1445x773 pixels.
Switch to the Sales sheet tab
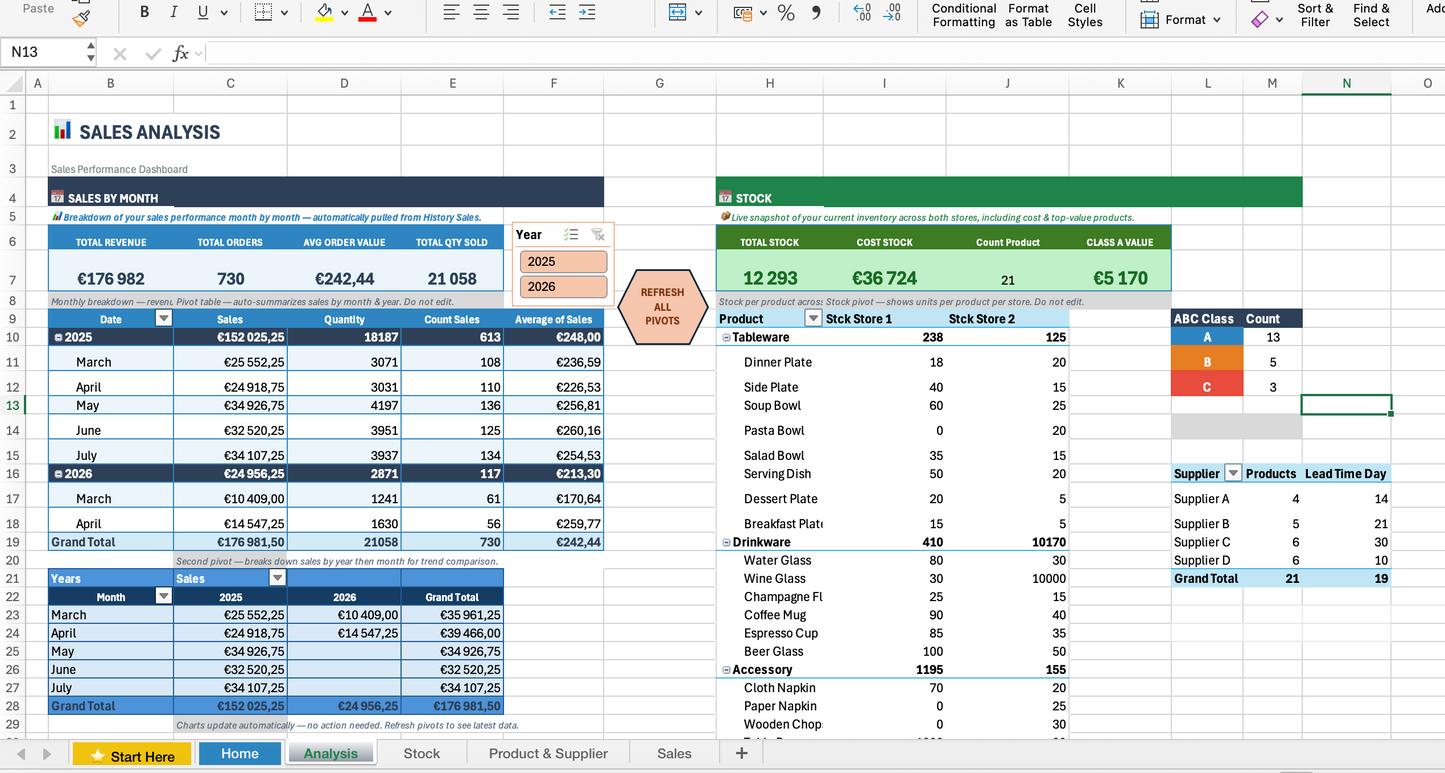click(674, 754)
